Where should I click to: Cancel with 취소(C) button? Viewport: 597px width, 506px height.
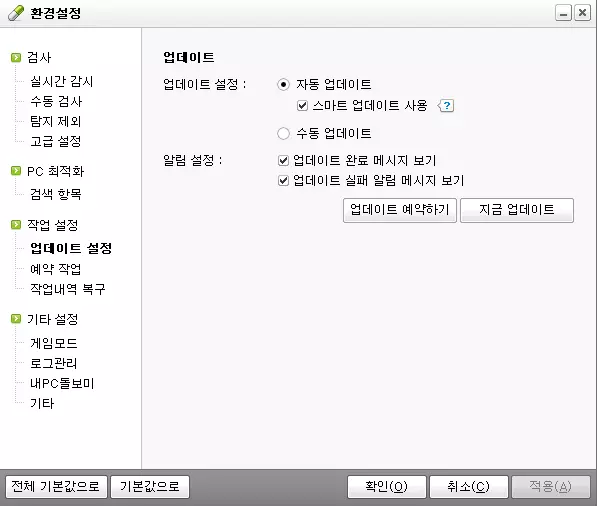coord(469,487)
